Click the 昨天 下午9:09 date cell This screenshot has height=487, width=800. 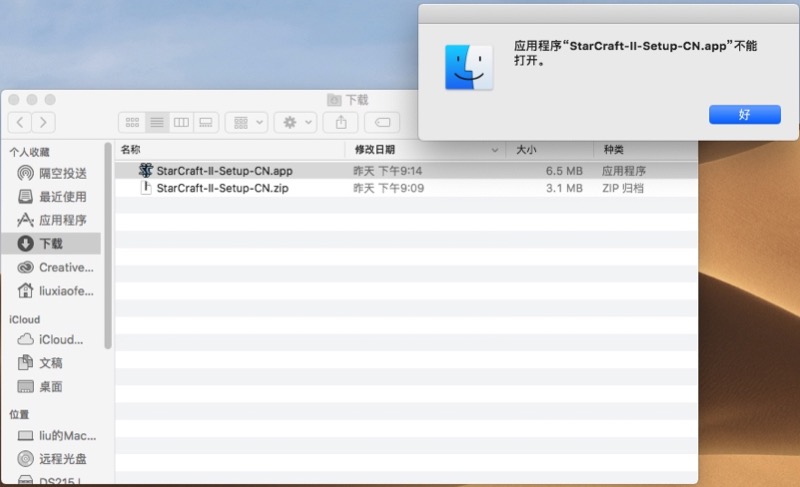tap(389, 188)
